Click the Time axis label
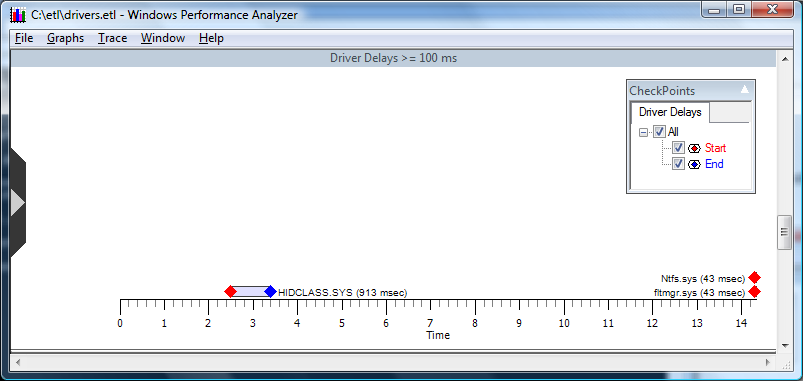This screenshot has height=381, width=803. click(x=438, y=335)
